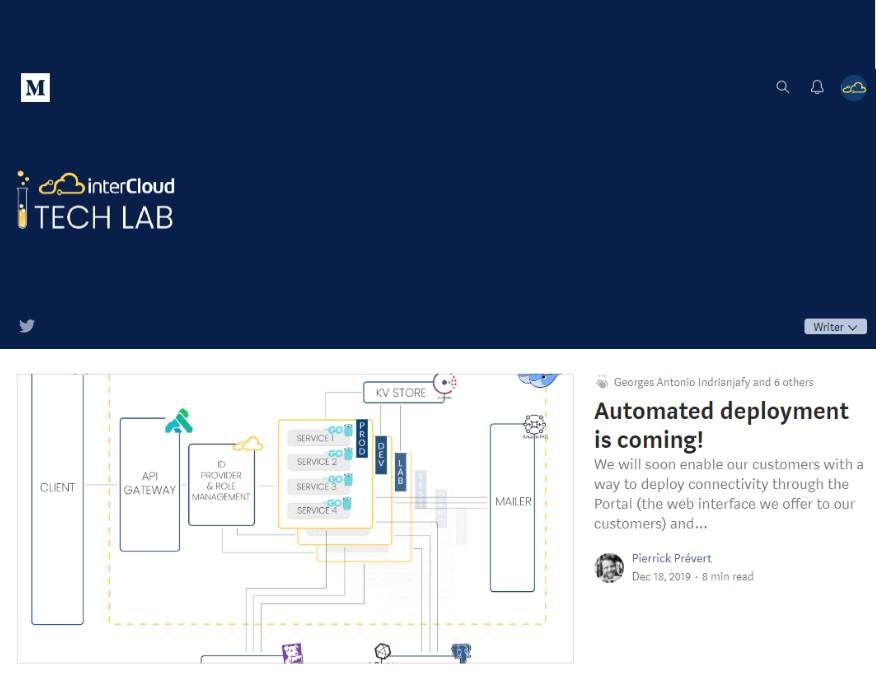This screenshot has height=678, width=876.
Task: Click the article excerpt starting 'We will soon enable'
Action: 729,494
